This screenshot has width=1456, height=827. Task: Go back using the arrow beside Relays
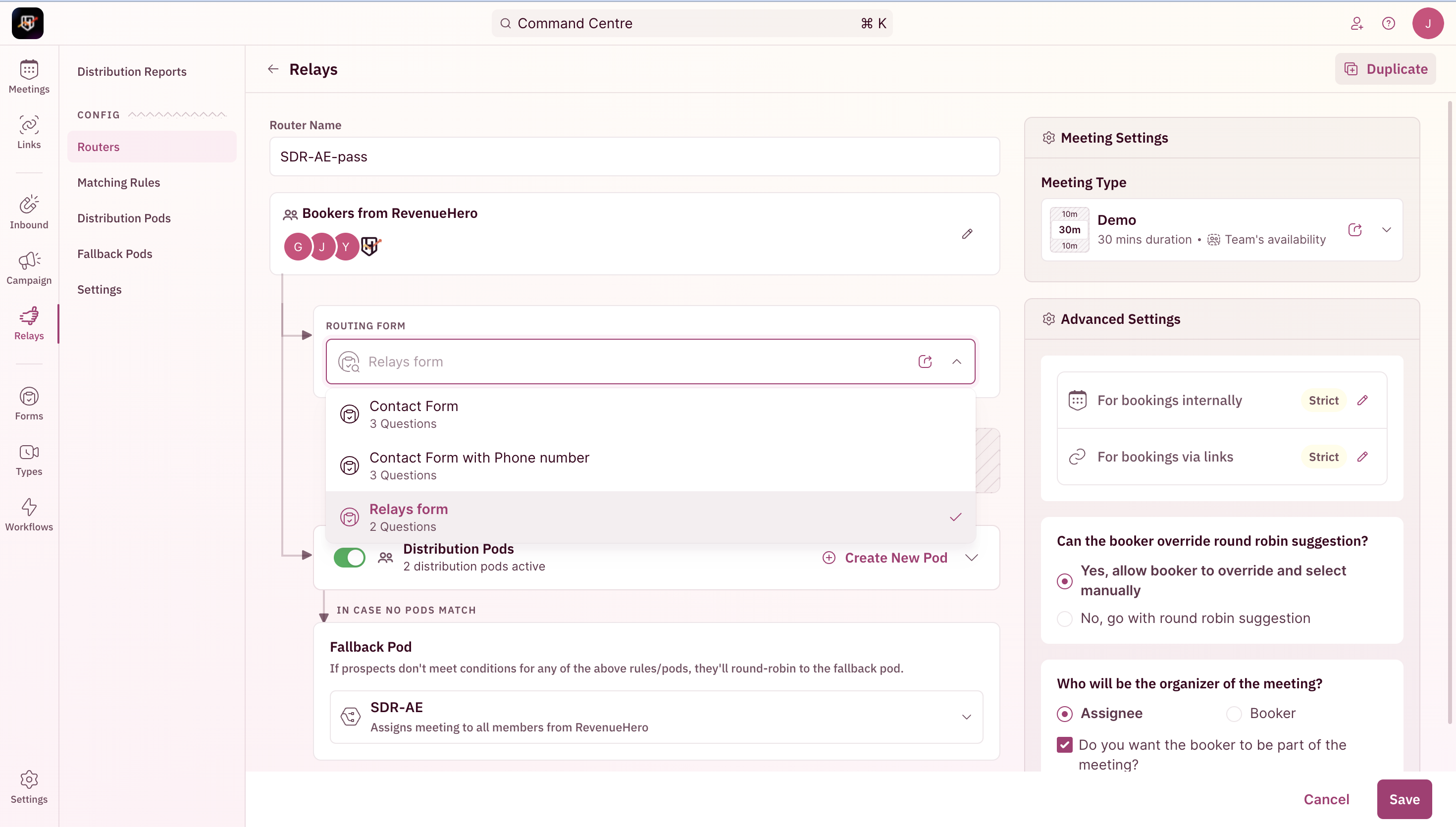[273, 69]
